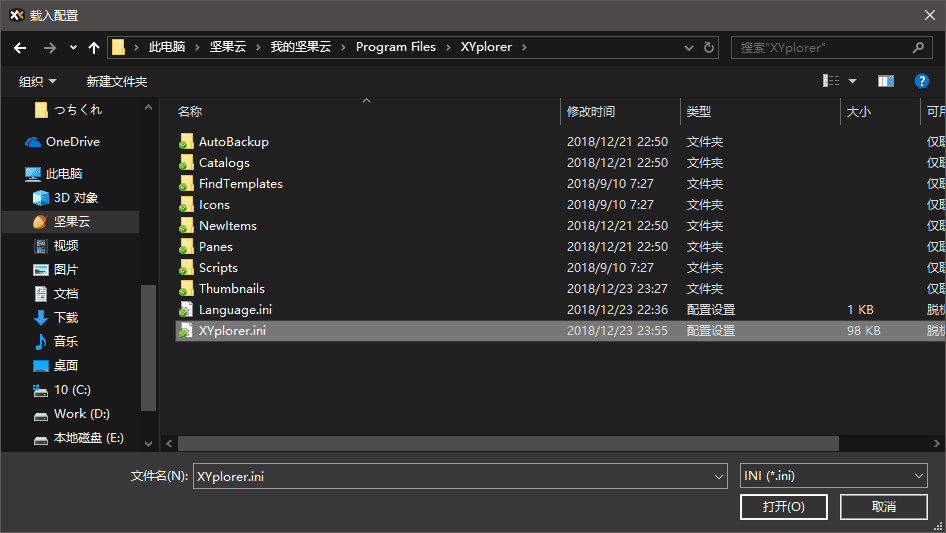
Task: Open the 组织 menu
Action: [x=38, y=81]
